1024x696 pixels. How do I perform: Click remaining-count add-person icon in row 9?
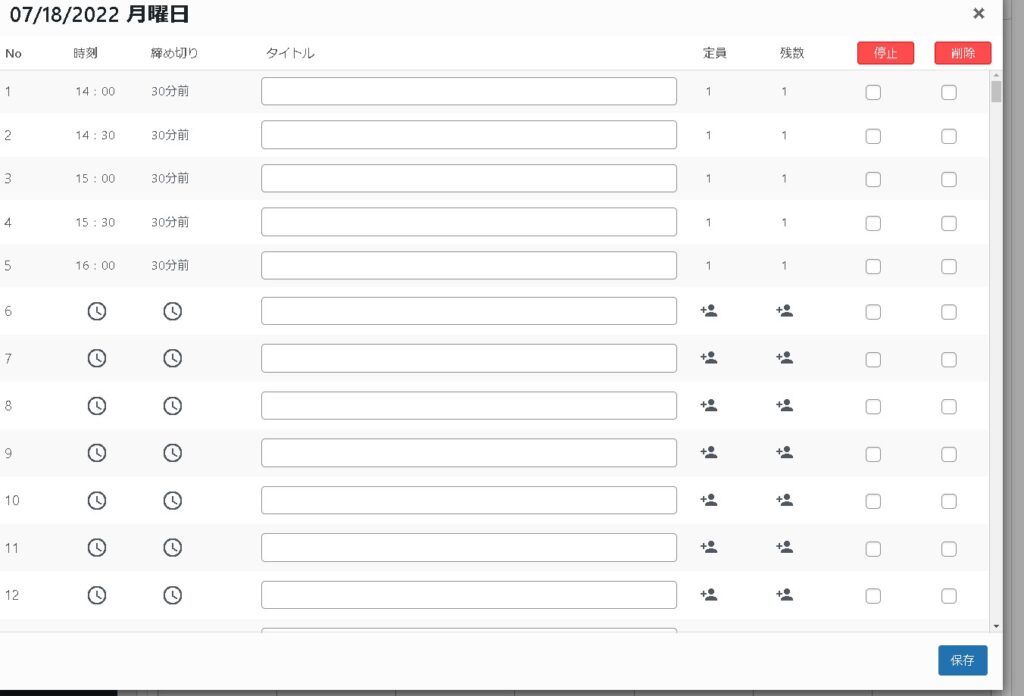[x=785, y=452]
